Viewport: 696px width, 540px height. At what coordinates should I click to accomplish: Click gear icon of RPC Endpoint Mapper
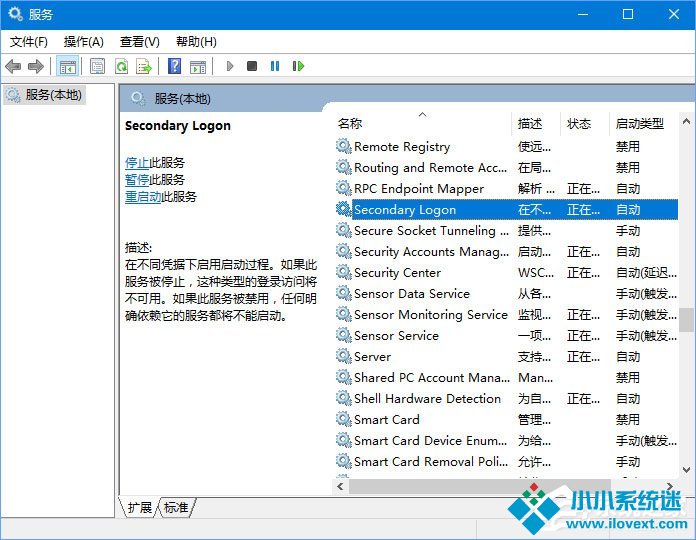[344, 188]
